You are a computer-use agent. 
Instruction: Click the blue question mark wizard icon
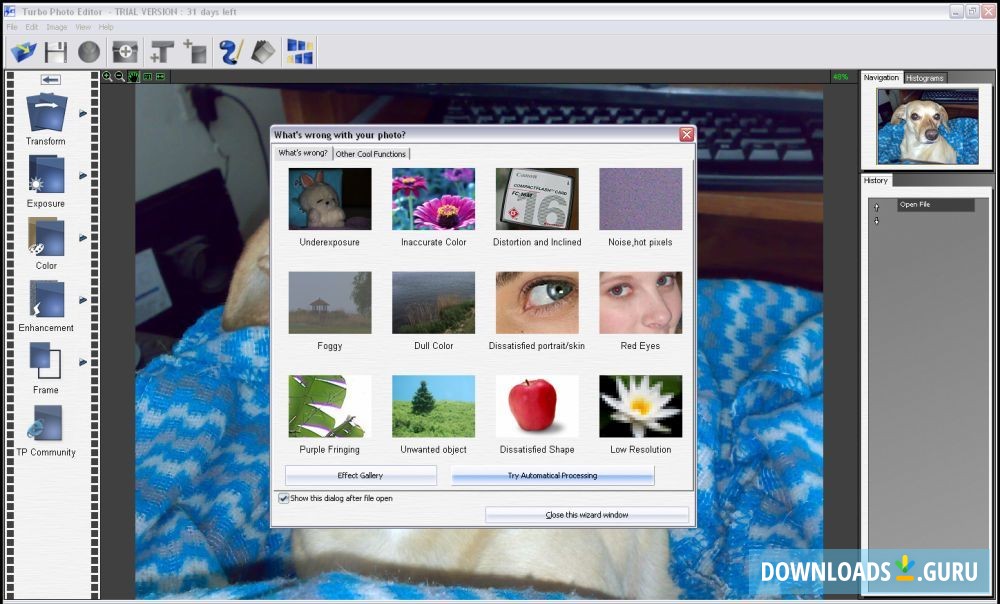(230, 52)
